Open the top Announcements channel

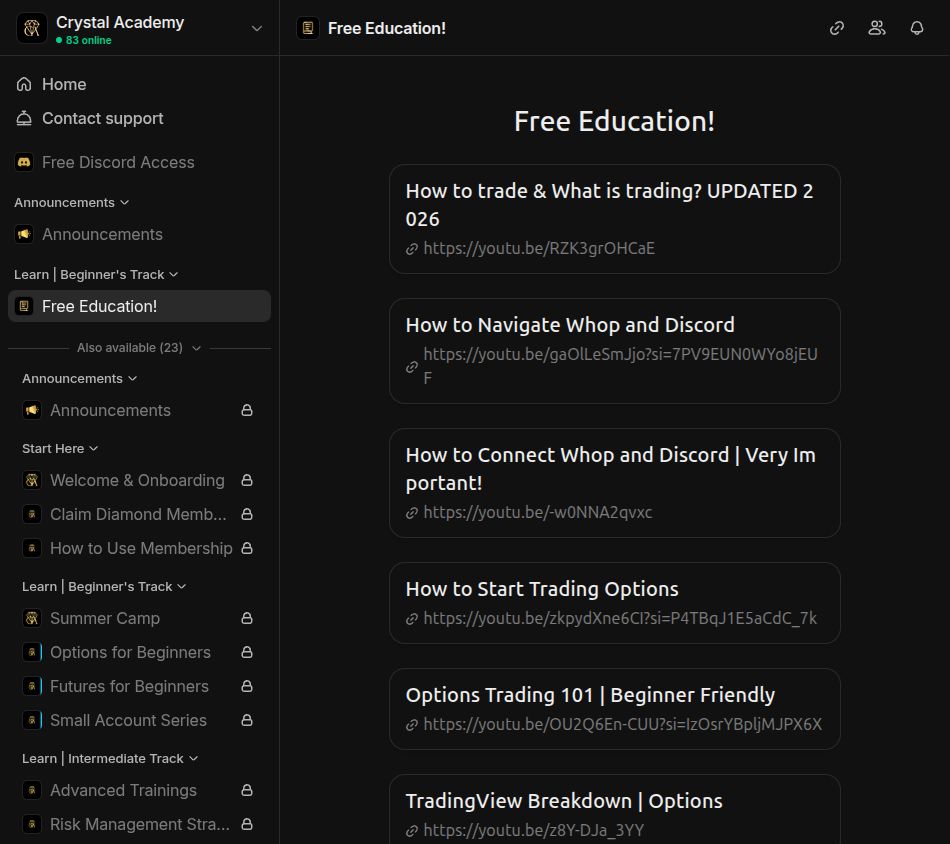click(139, 234)
